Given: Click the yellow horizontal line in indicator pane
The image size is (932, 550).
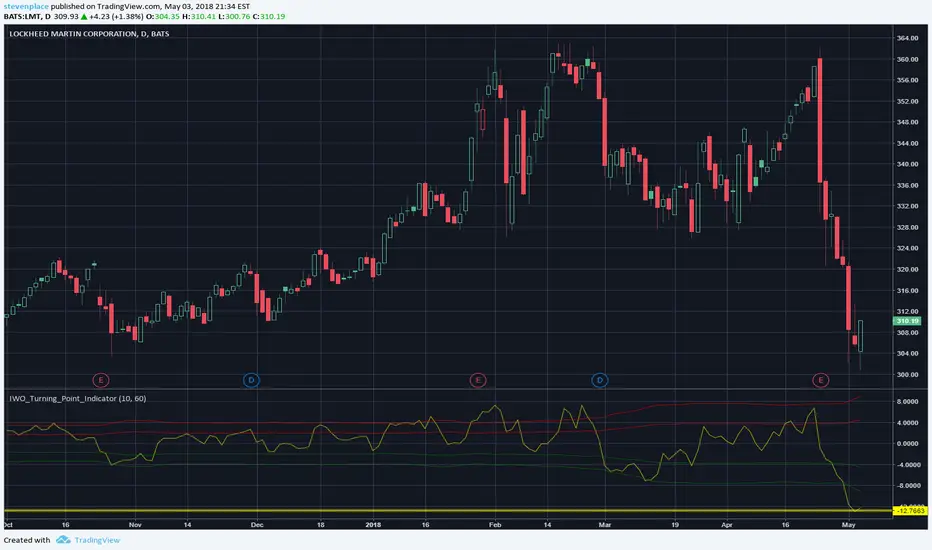Looking at the screenshot, I should (448, 511).
